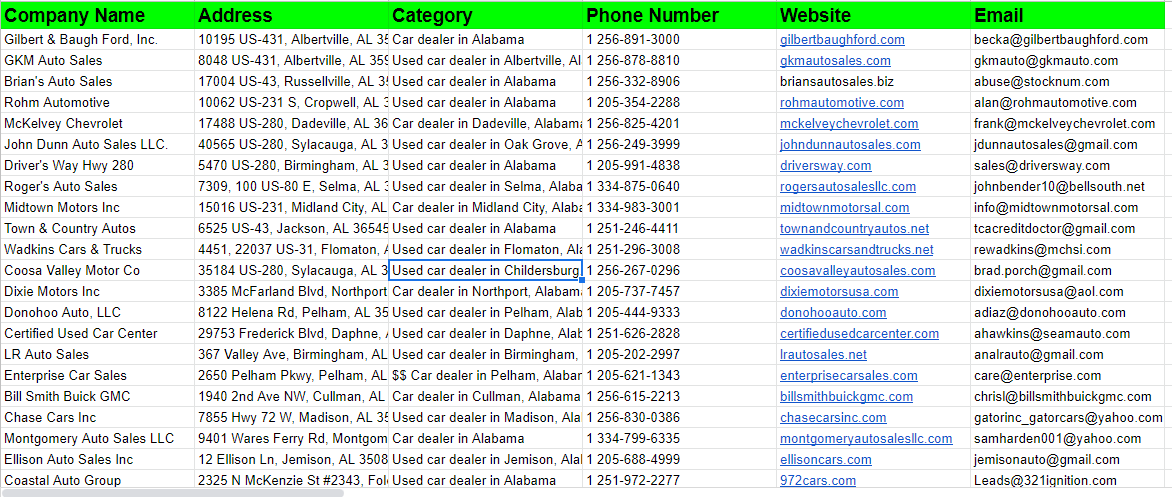This screenshot has width=1172, height=497.
Task: Open the gilbertbaughford.com website link
Action: pyautogui.click(x=842, y=40)
